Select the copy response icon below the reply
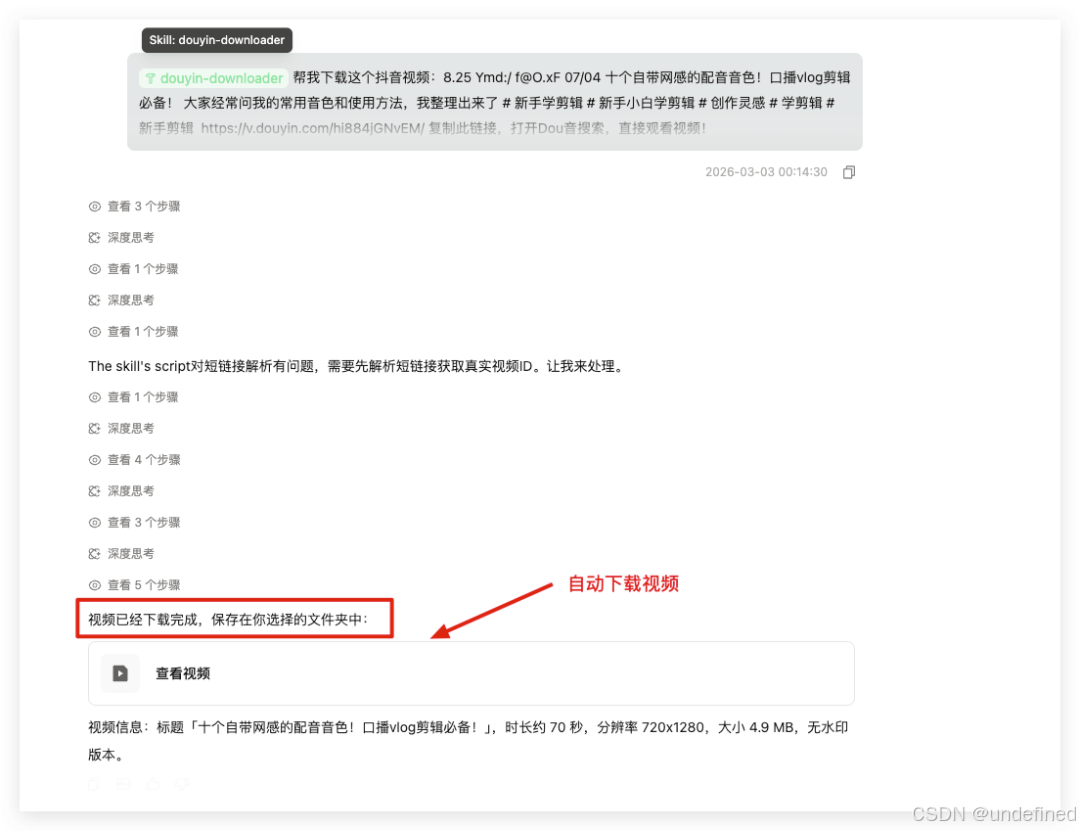The height and width of the screenshot is (831, 1080). coord(94,784)
